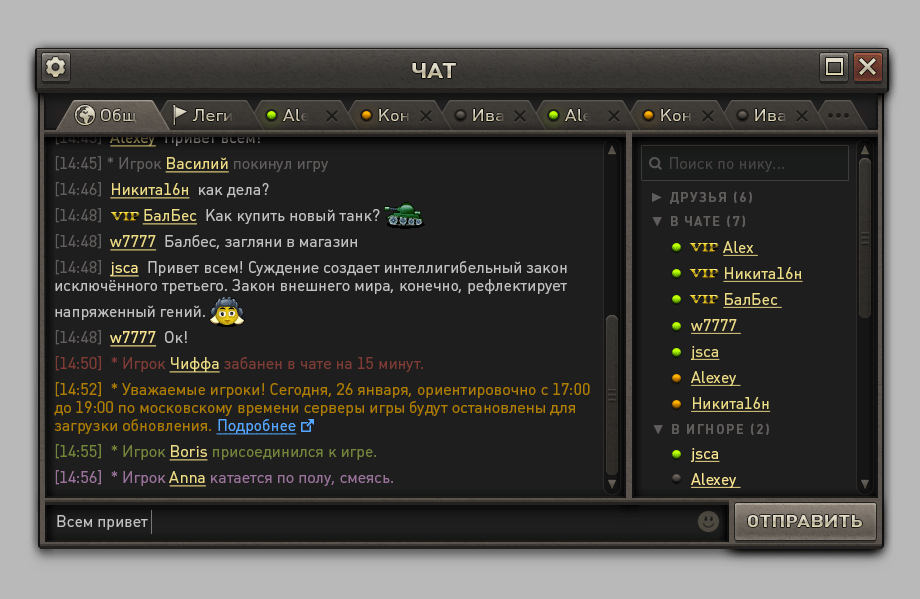920x599 pixels.
Task: Expand the ДРУЗЬЯ (6) group
Action: pos(657,197)
